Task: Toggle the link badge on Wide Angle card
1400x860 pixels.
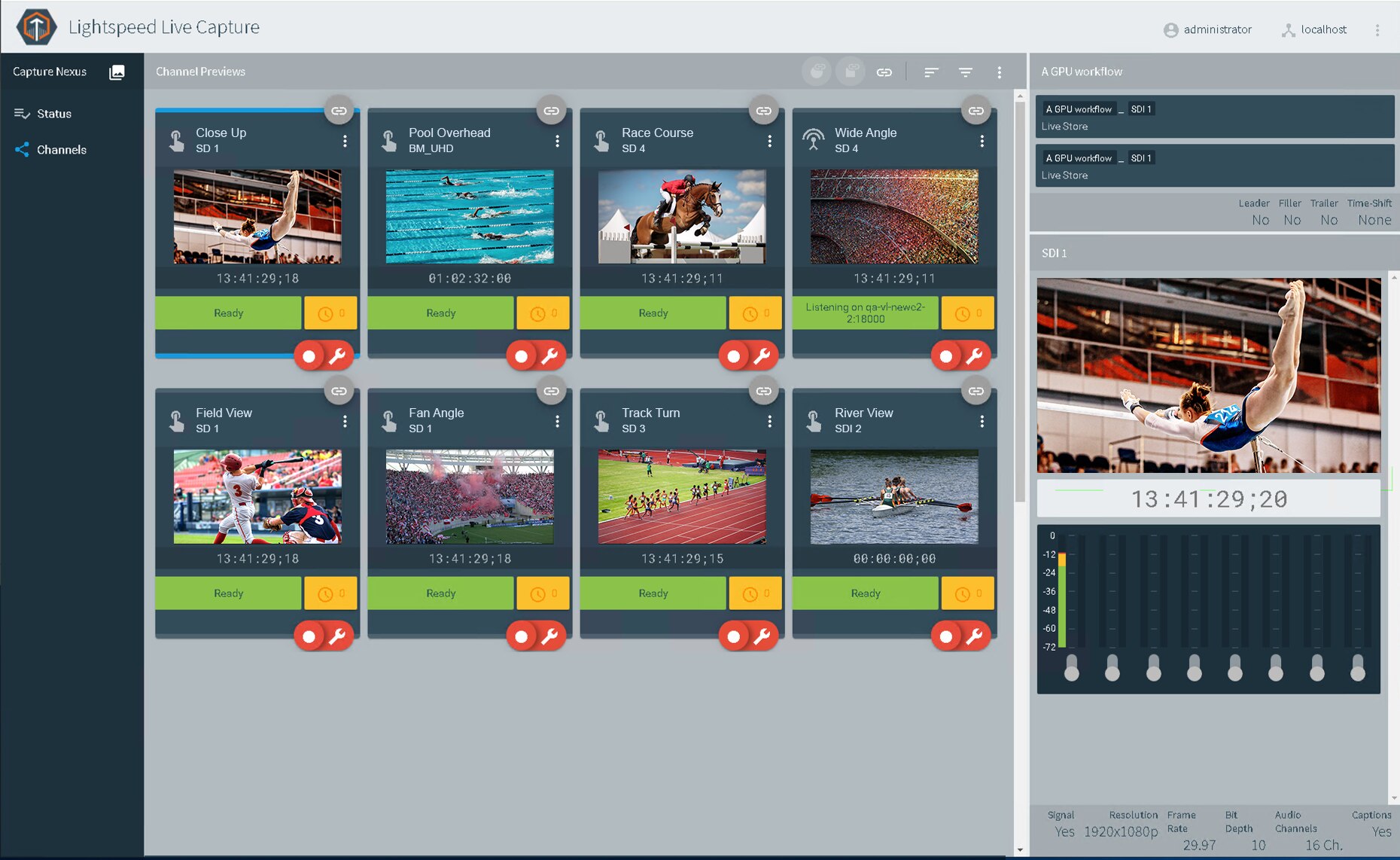Action: (975, 111)
